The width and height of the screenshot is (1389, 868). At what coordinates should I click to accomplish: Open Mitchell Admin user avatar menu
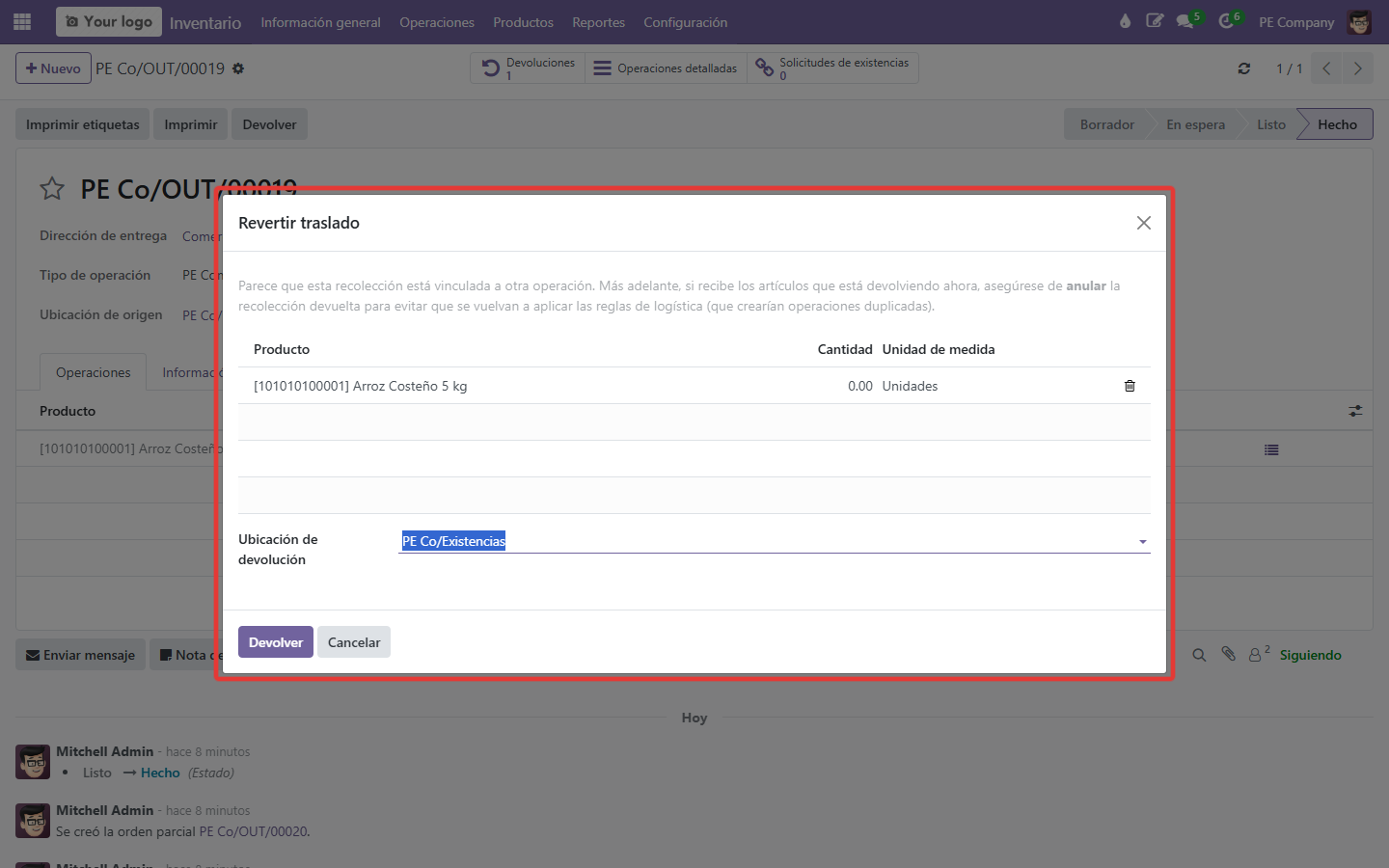(x=1359, y=22)
